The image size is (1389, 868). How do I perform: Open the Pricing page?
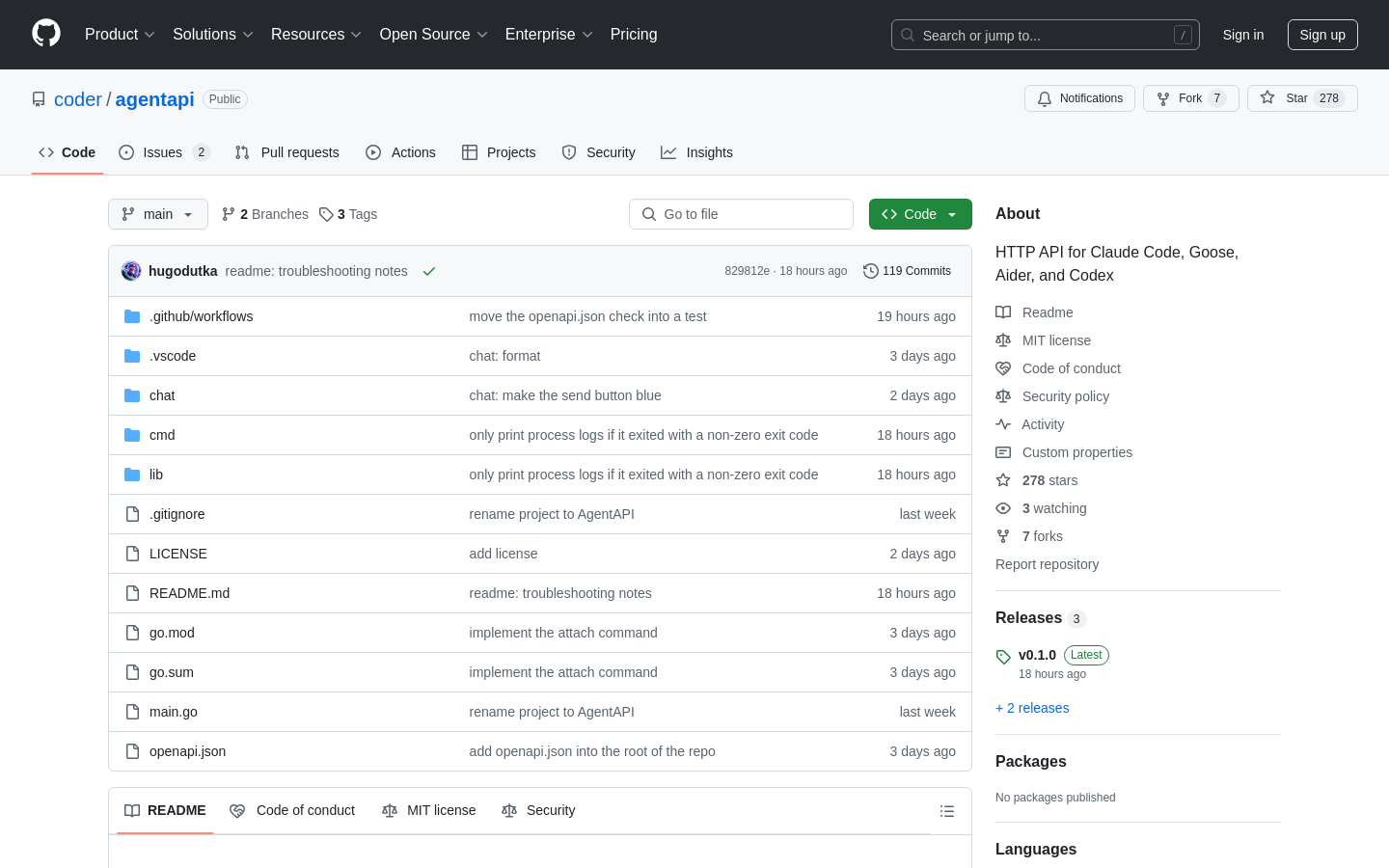pyautogui.click(x=634, y=35)
